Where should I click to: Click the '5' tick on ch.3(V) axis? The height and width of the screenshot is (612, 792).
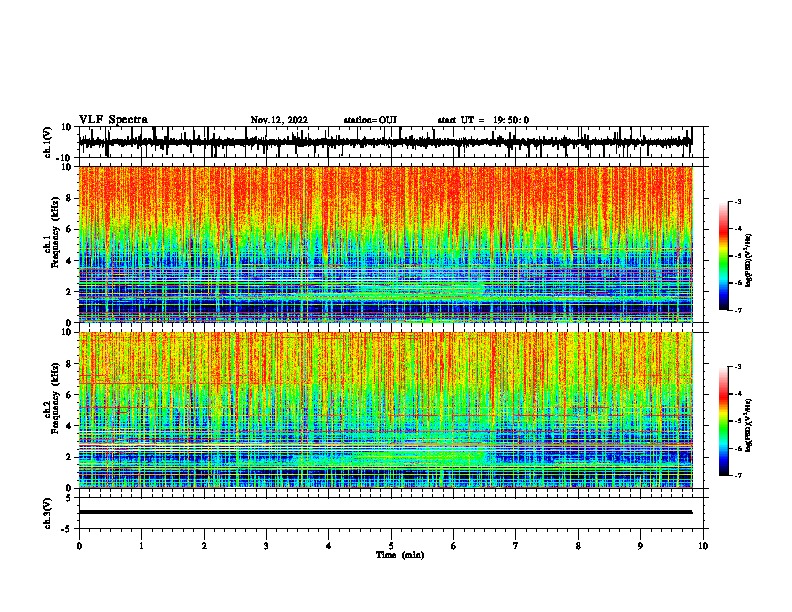[69, 497]
